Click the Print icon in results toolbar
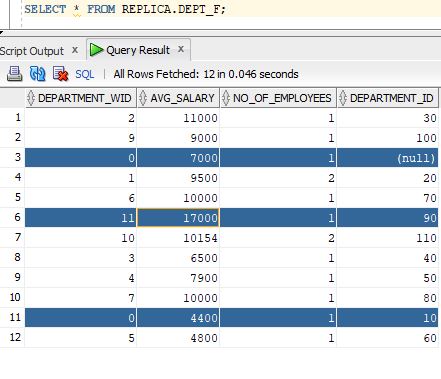This screenshot has height=379, width=441. pyautogui.click(x=15, y=74)
